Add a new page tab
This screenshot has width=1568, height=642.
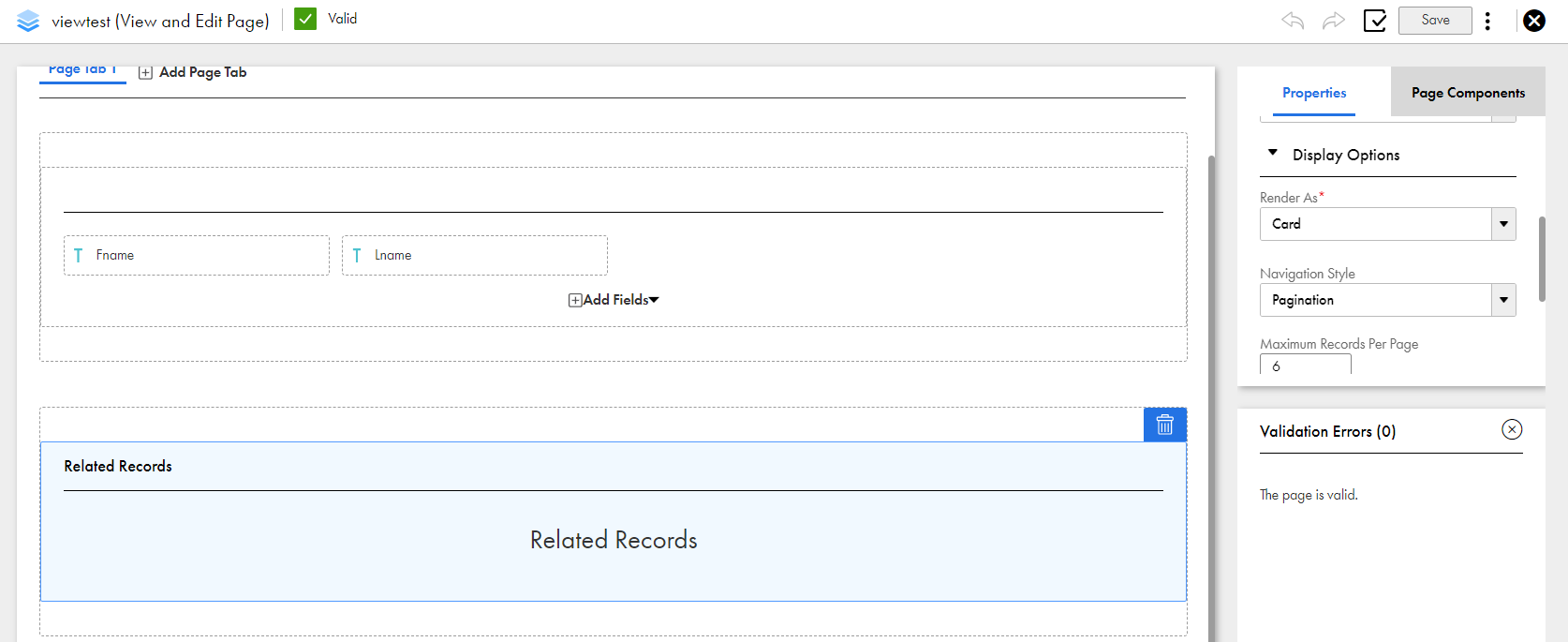pyautogui.click(x=193, y=72)
